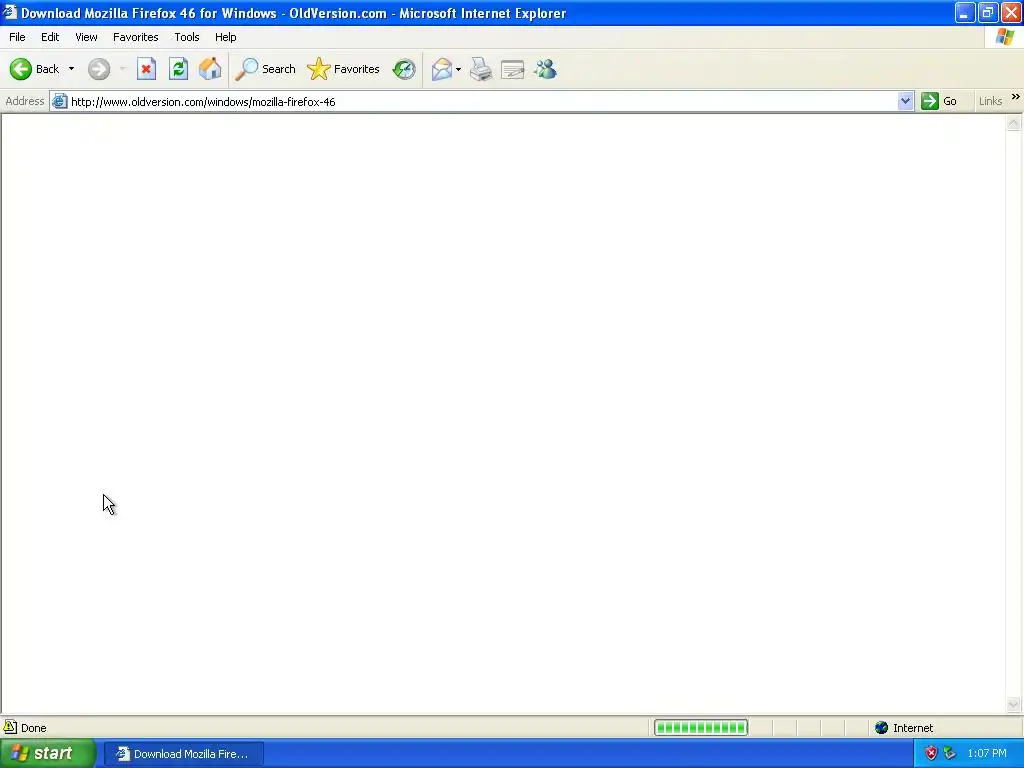Image resolution: width=1024 pixels, height=768 pixels.
Task: Click the Edit page toolbar icon
Action: (x=513, y=69)
